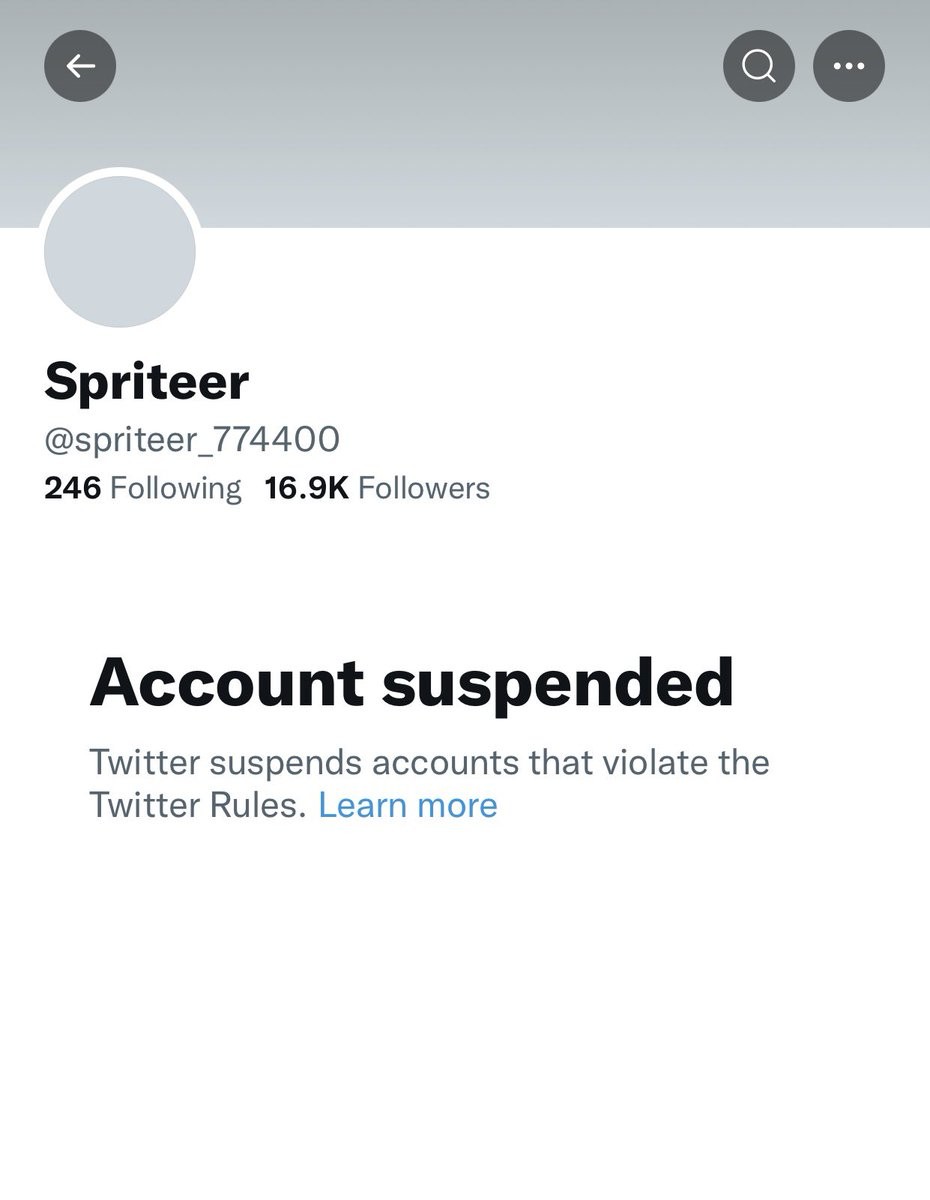Viewport: 930px width, 1200px height.
Task: Click the "Learn more" link
Action: click(407, 805)
